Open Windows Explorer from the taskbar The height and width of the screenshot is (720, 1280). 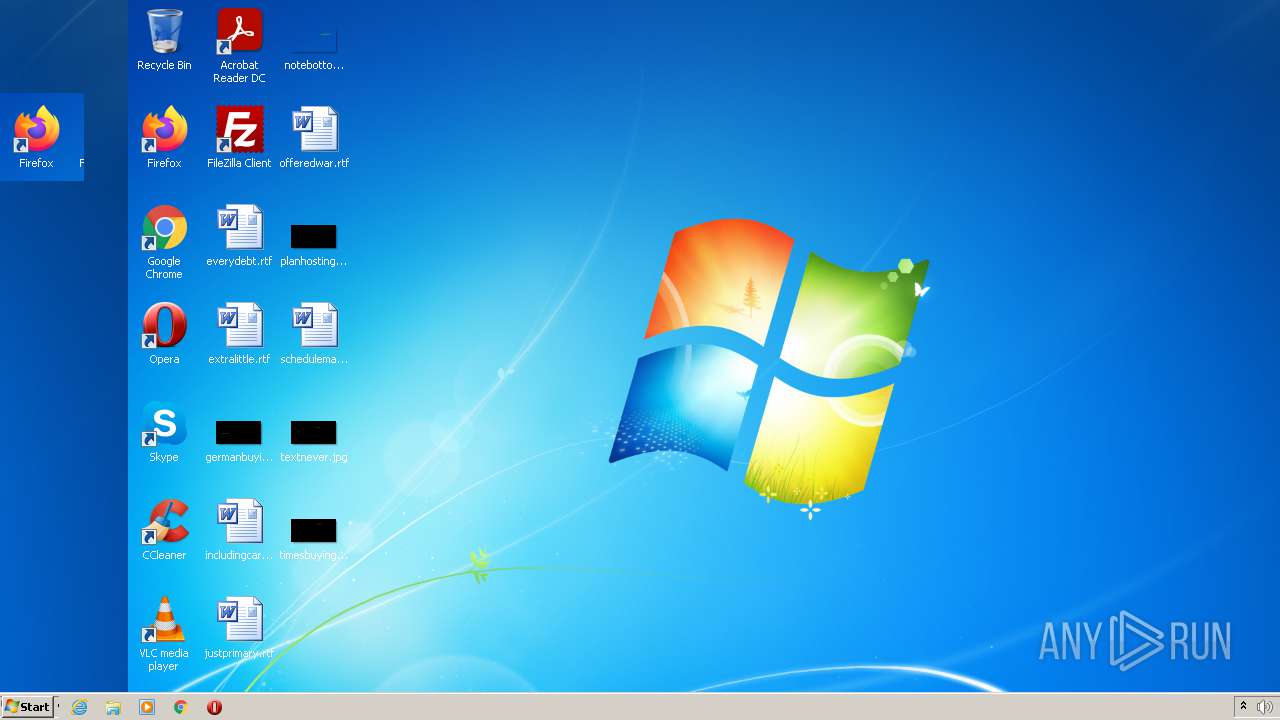[x=113, y=707]
